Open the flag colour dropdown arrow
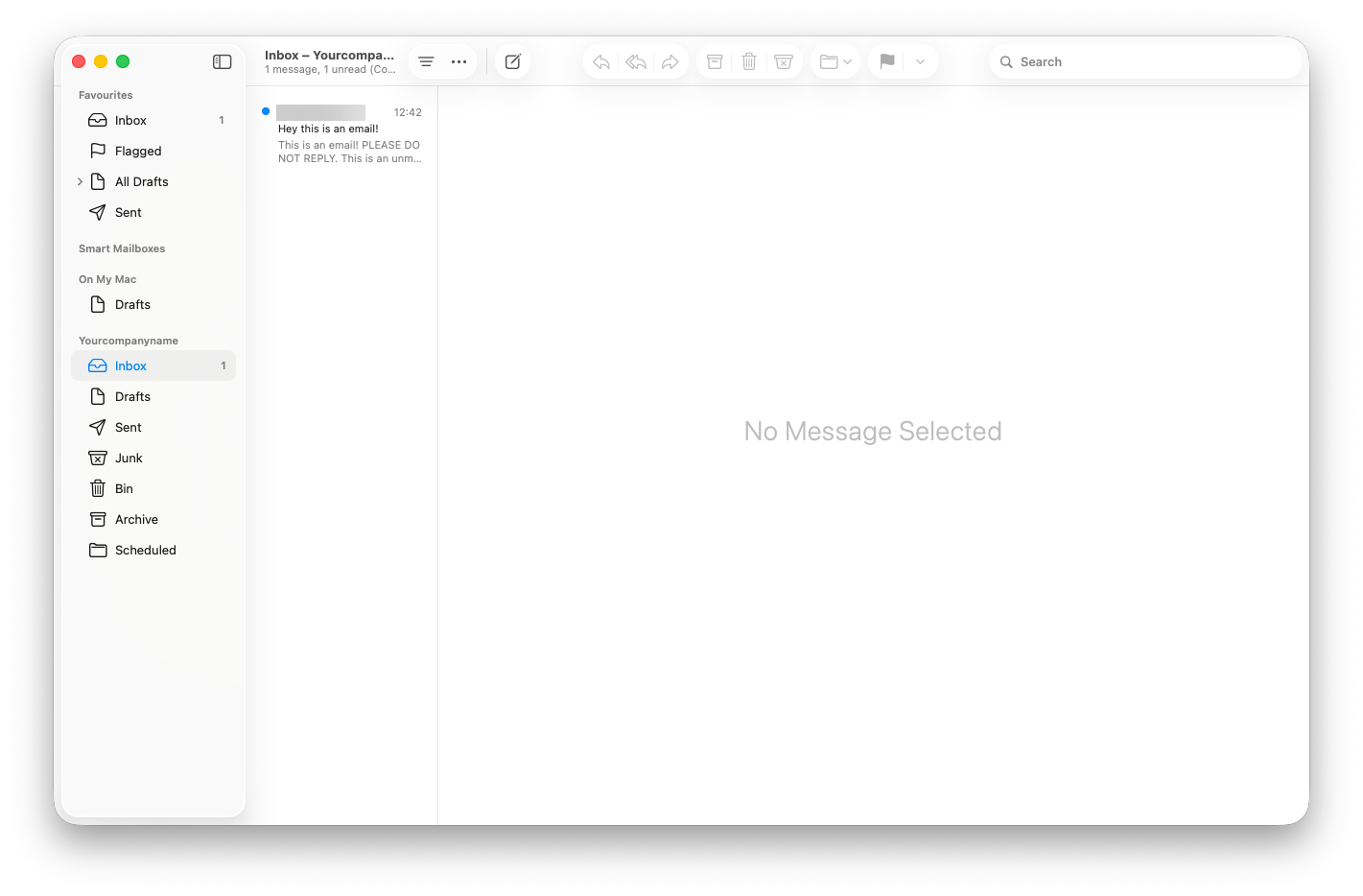 click(920, 61)
